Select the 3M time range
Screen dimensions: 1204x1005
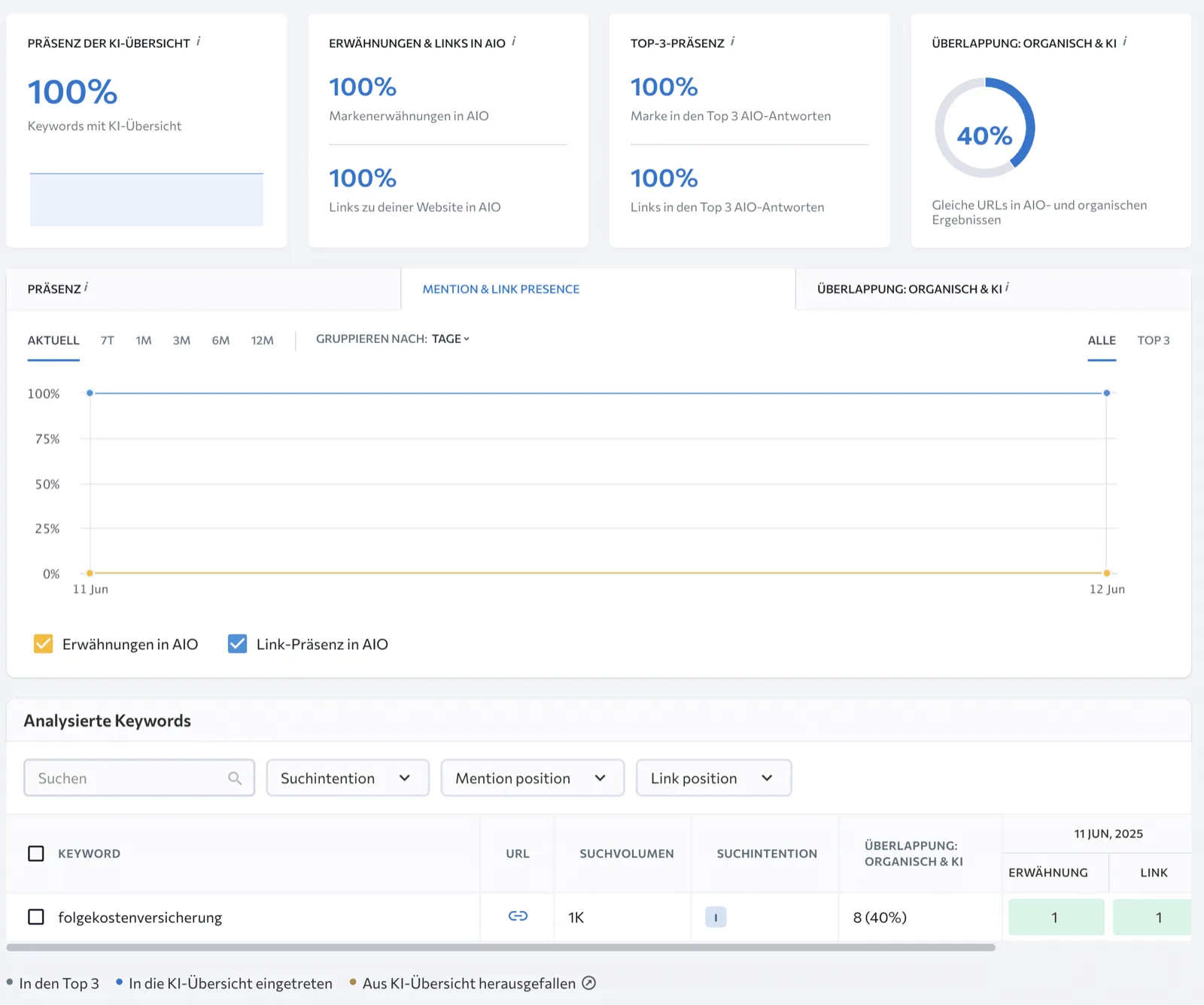[181, 341]
